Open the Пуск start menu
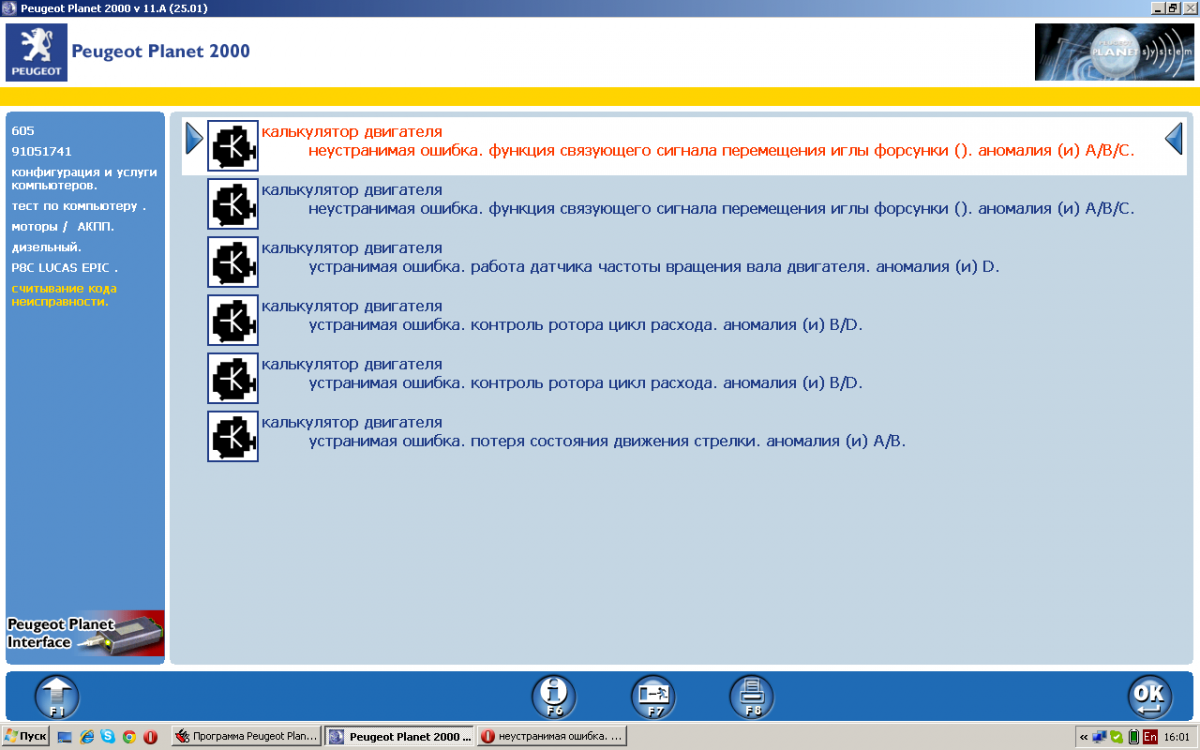 26,736
